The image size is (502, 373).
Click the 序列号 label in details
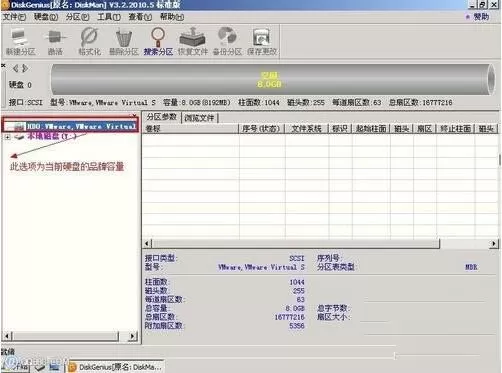tap(329, 258)
